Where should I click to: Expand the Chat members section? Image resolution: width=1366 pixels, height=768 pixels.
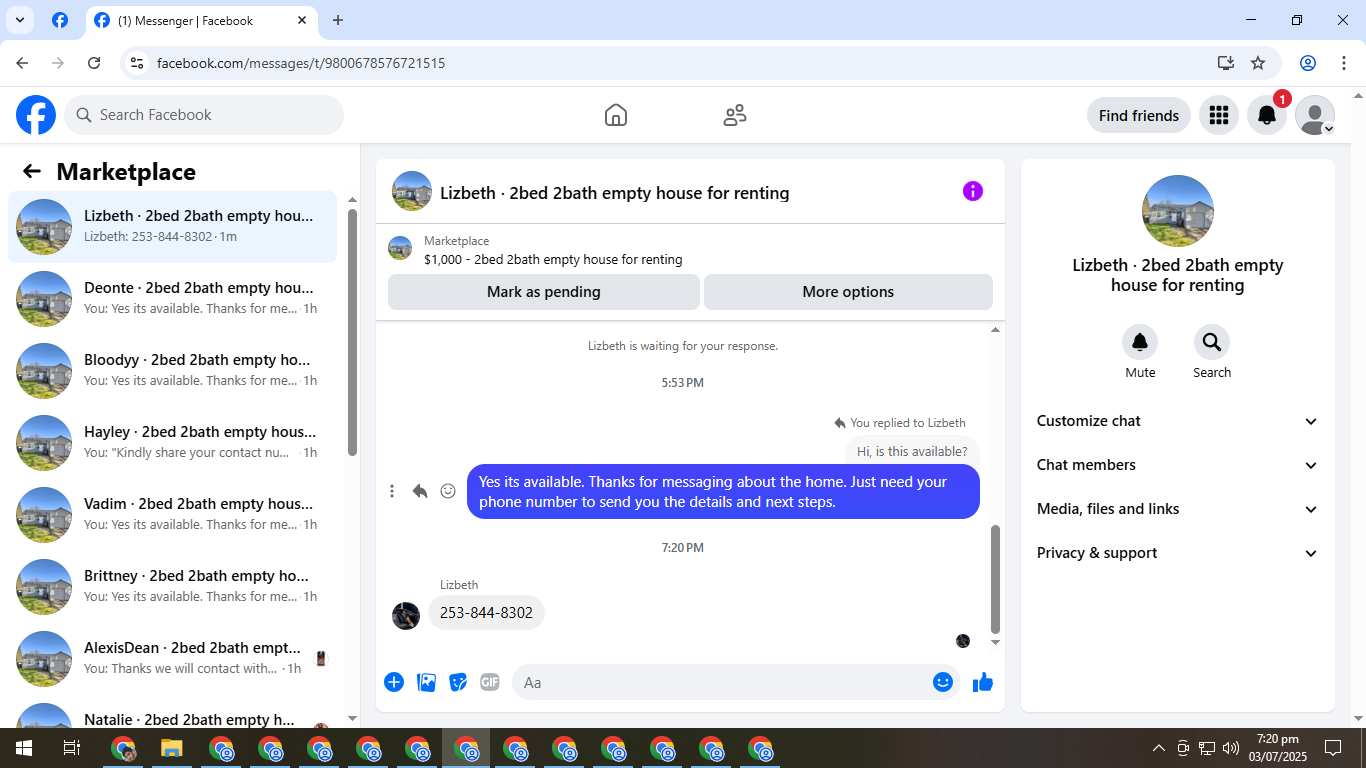(x=1177, y=465)
